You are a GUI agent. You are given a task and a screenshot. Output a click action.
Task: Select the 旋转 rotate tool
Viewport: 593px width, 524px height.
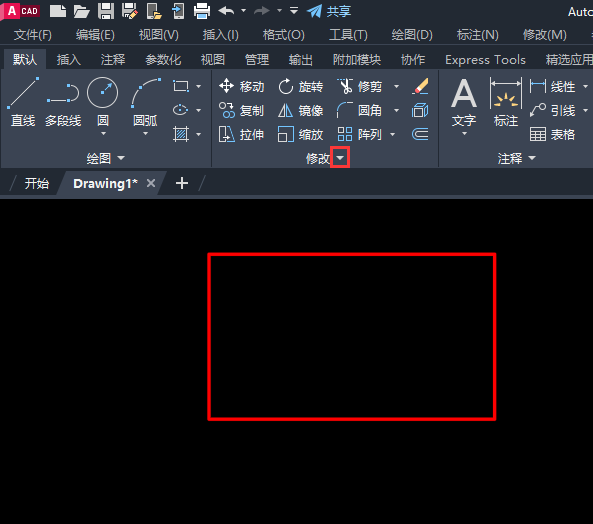(301, 87)
